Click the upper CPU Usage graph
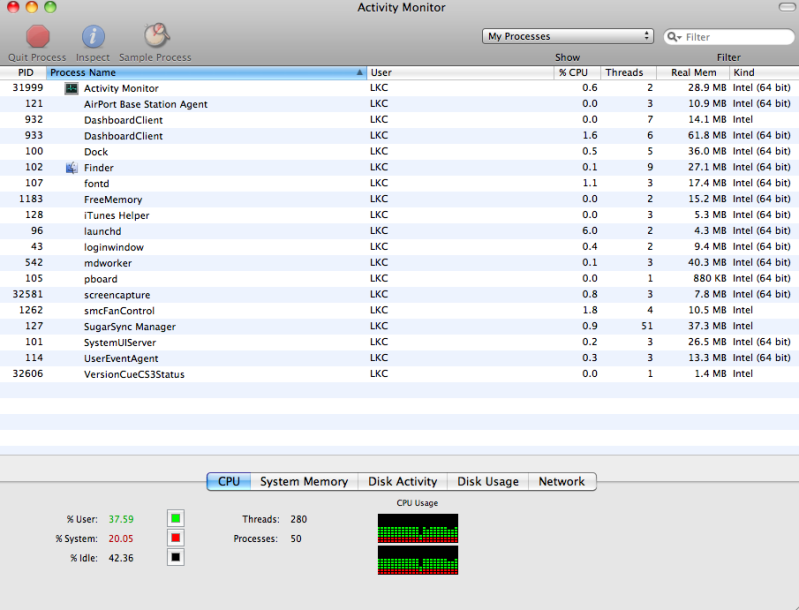799x610 pixels. (418, 528)
